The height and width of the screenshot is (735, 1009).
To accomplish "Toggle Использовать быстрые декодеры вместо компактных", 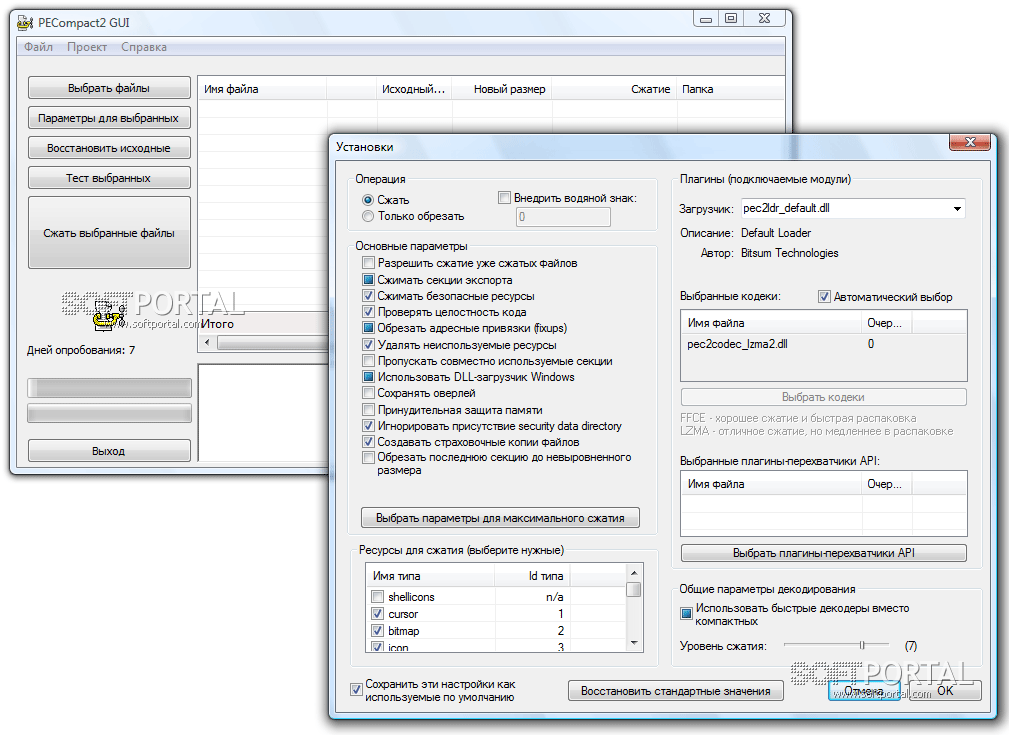I will (687, 613).
